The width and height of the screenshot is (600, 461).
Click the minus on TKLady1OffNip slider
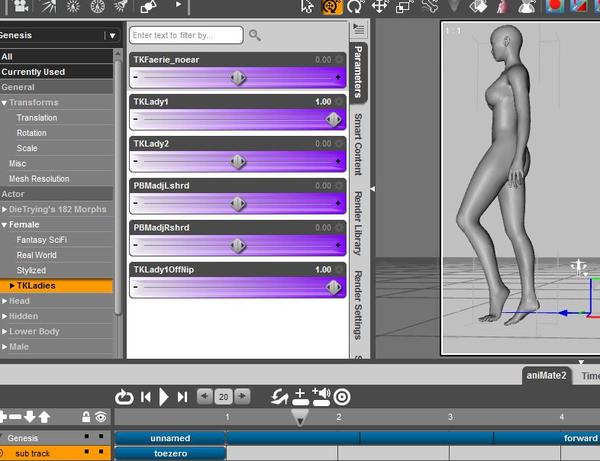coord(135,287)
